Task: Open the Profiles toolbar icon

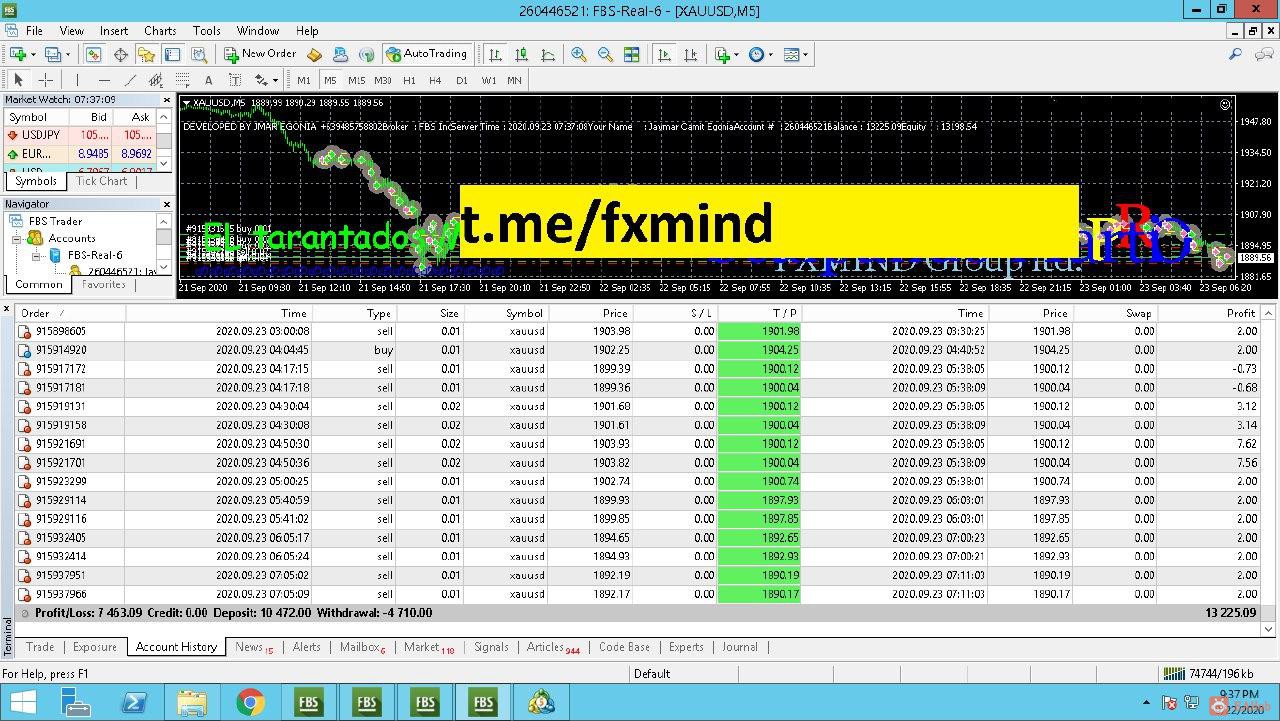Action: point(53,54)
